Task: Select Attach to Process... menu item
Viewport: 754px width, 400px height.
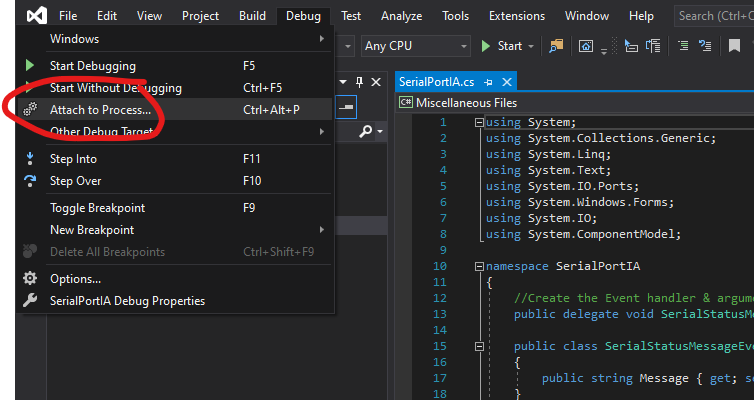Action: 175,110
